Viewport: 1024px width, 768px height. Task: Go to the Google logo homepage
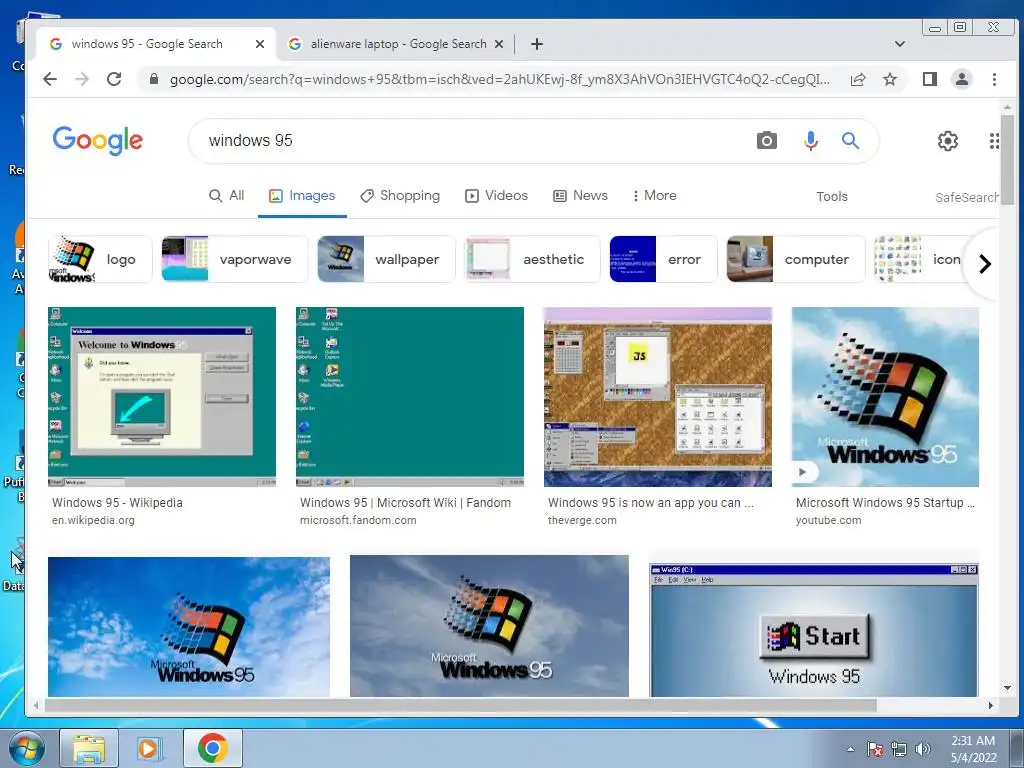97,140
